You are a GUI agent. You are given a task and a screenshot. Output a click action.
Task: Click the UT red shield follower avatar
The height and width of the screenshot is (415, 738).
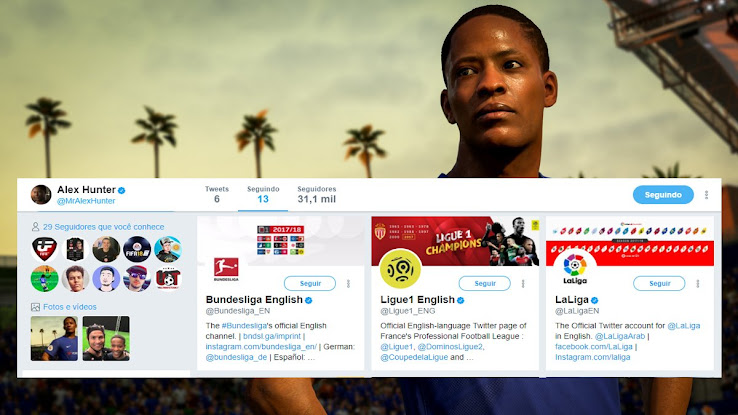point(168,279)
